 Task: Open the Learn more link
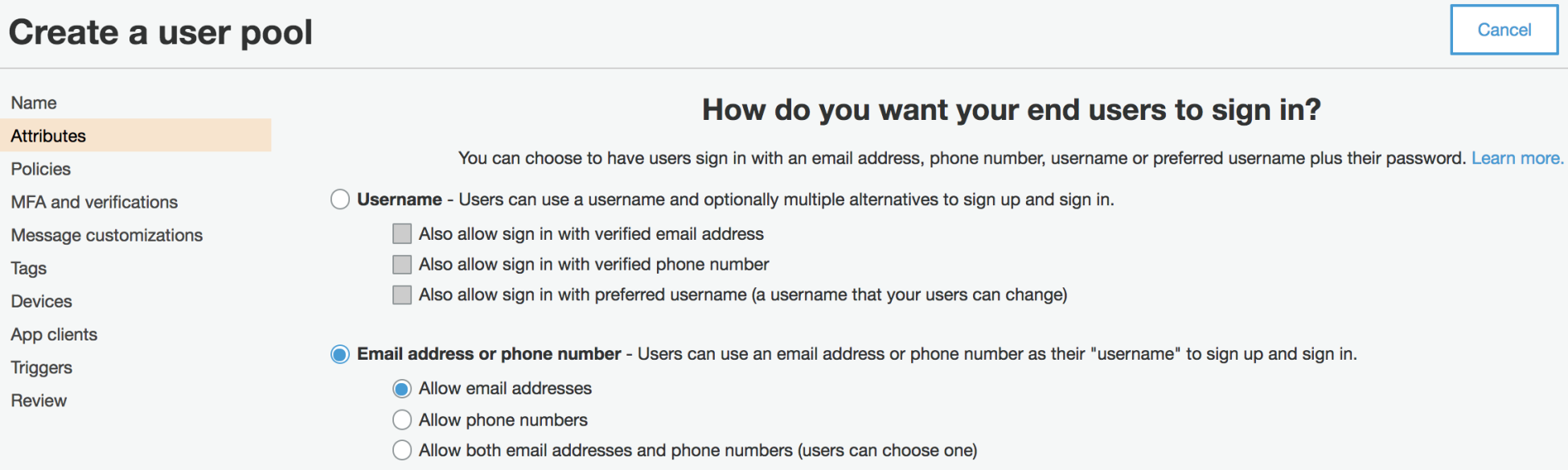(x=1517, y=159)
